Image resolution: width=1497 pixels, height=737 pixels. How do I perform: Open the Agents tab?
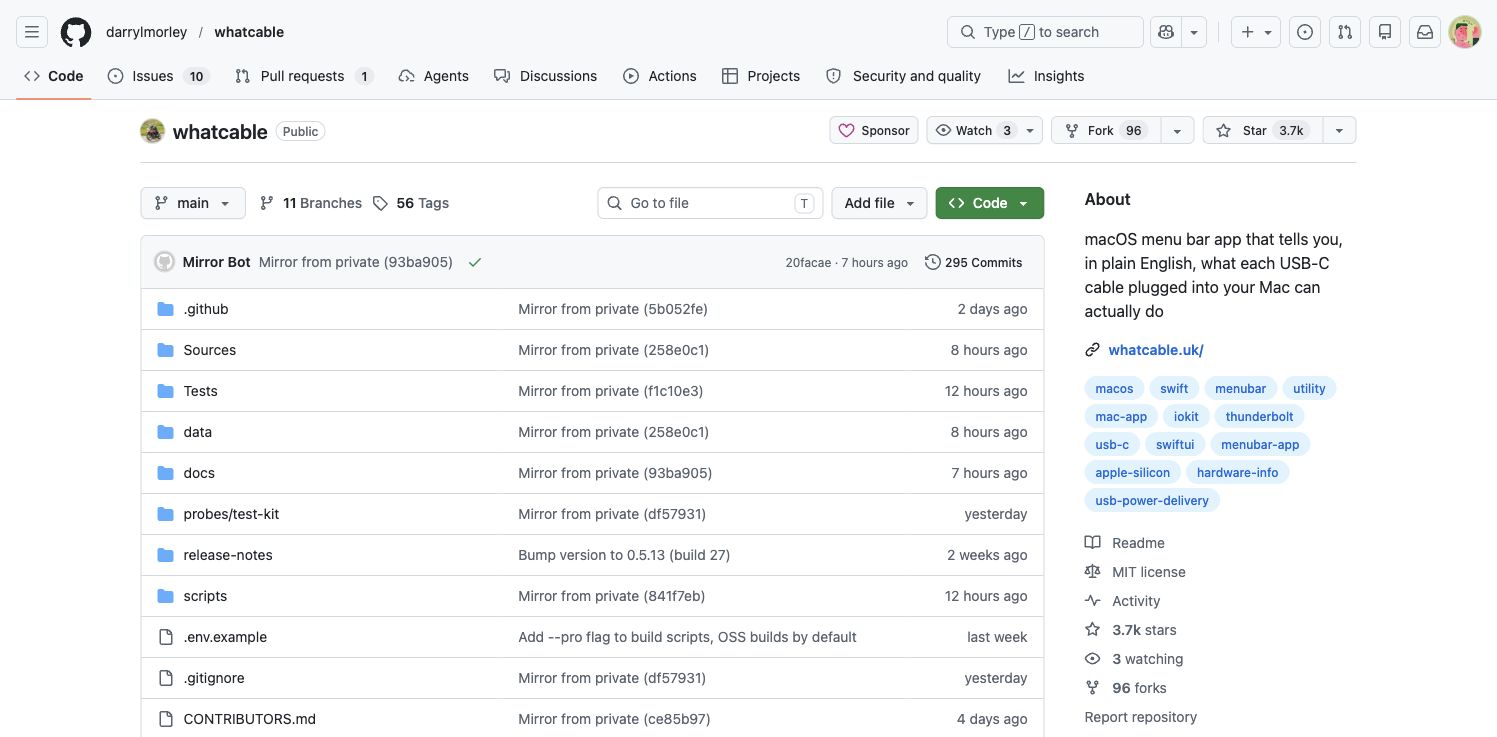pyautogui.click(x=433, y=76)
